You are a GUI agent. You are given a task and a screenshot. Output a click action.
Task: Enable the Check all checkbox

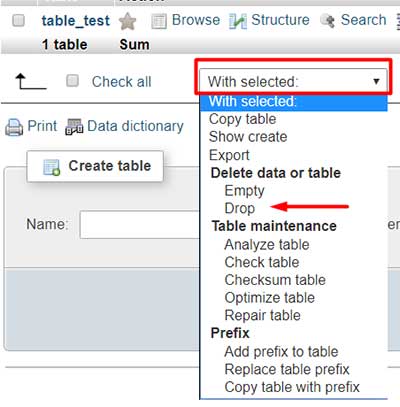(x=72, y=81)
